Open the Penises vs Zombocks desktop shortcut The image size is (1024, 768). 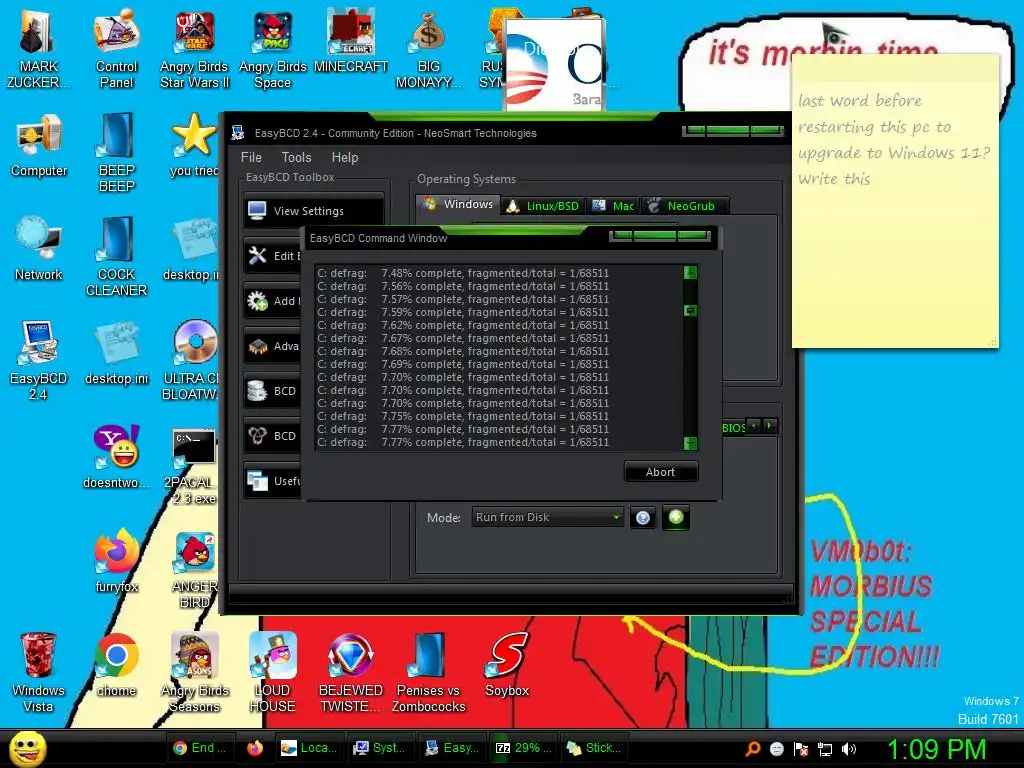[428, 673]
